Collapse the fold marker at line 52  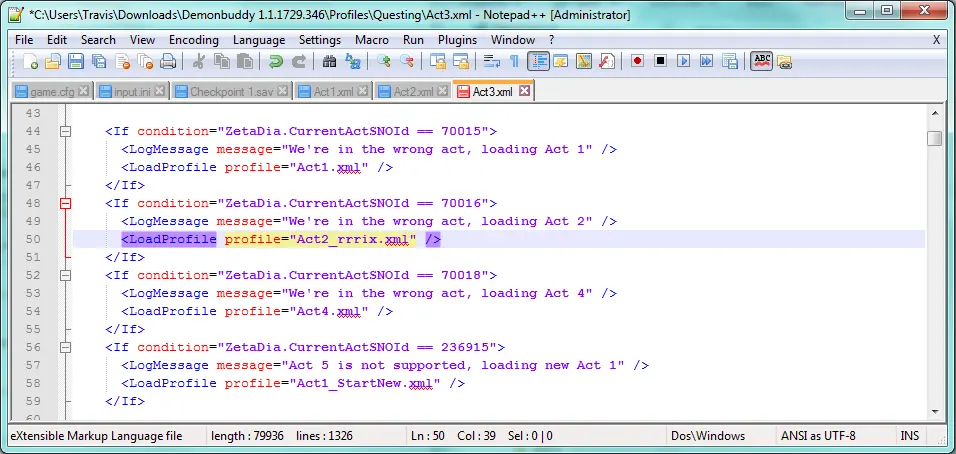pyautogui.click(x=65, y=275)
